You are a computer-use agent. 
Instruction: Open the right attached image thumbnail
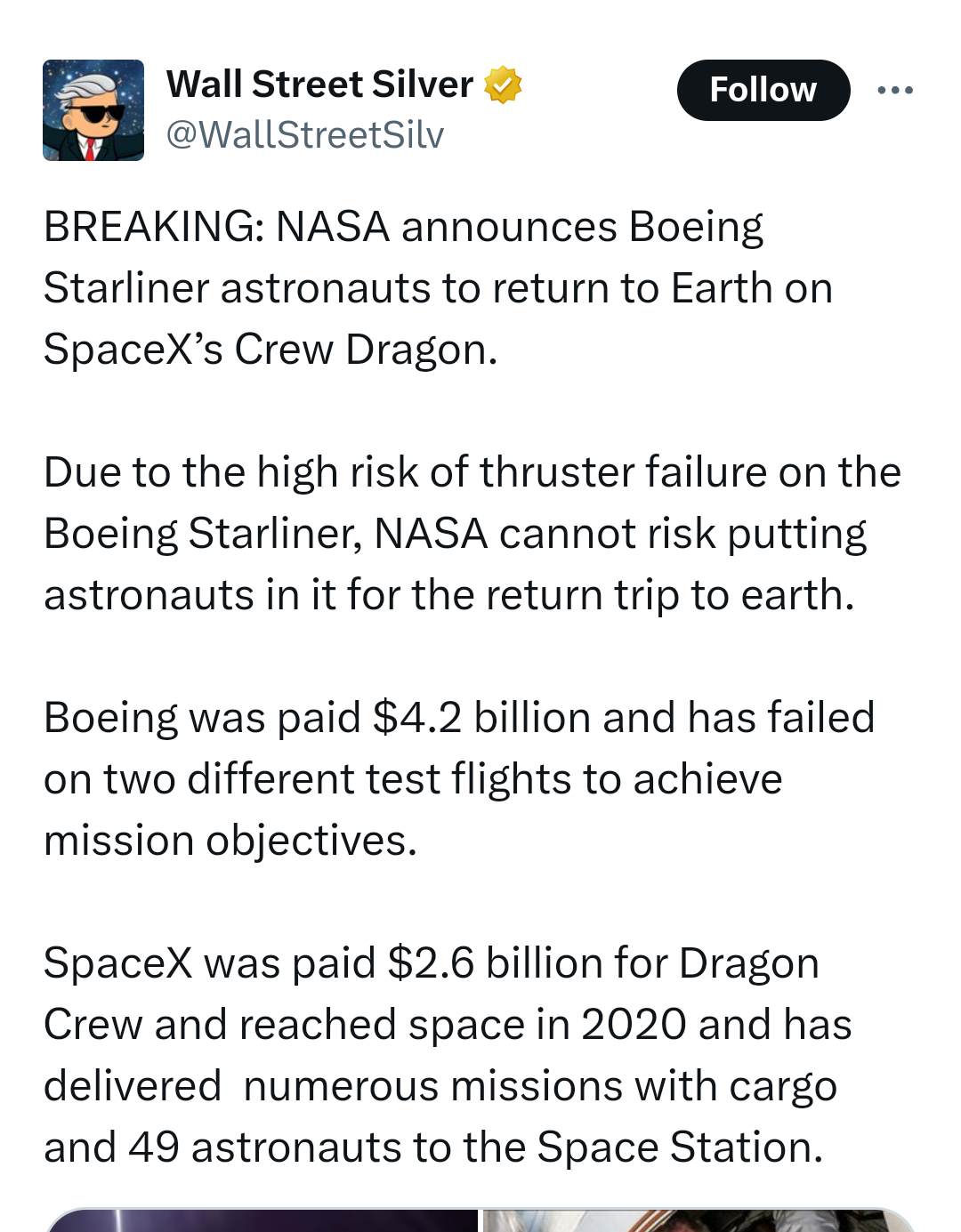(699, 1220)
